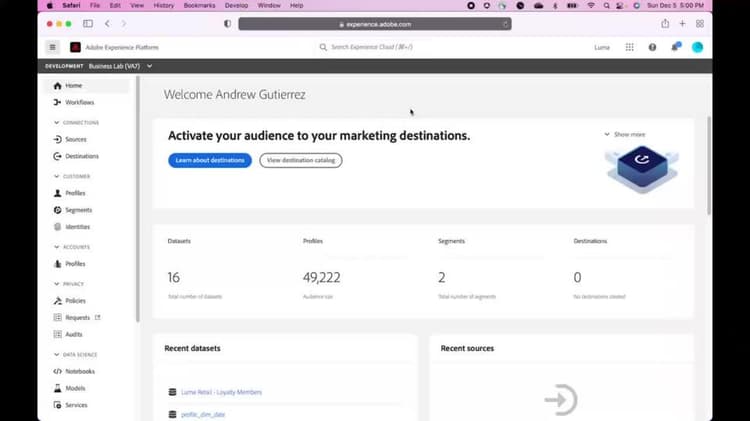Viewport: 750px width, 421px height.
Task: Open the hamburger navigation menu icon
Action: click(53, 47)
